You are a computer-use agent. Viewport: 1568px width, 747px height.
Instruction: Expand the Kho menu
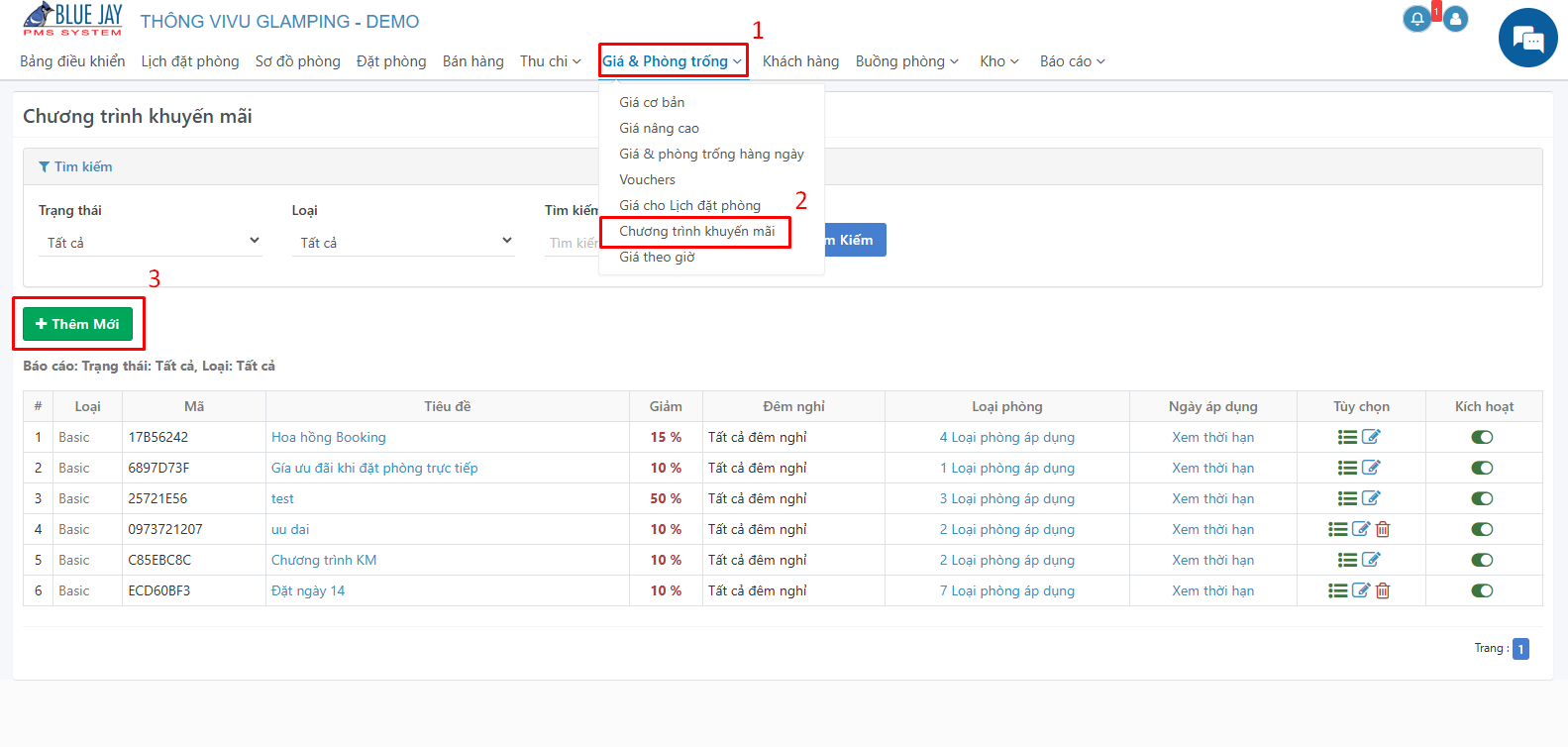999,61
